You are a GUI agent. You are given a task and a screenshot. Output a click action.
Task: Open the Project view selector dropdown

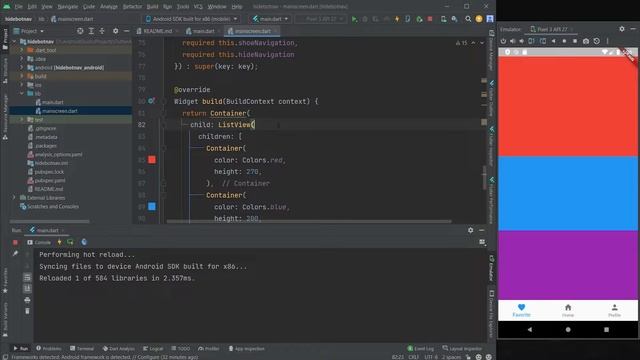tap(29, 31)
